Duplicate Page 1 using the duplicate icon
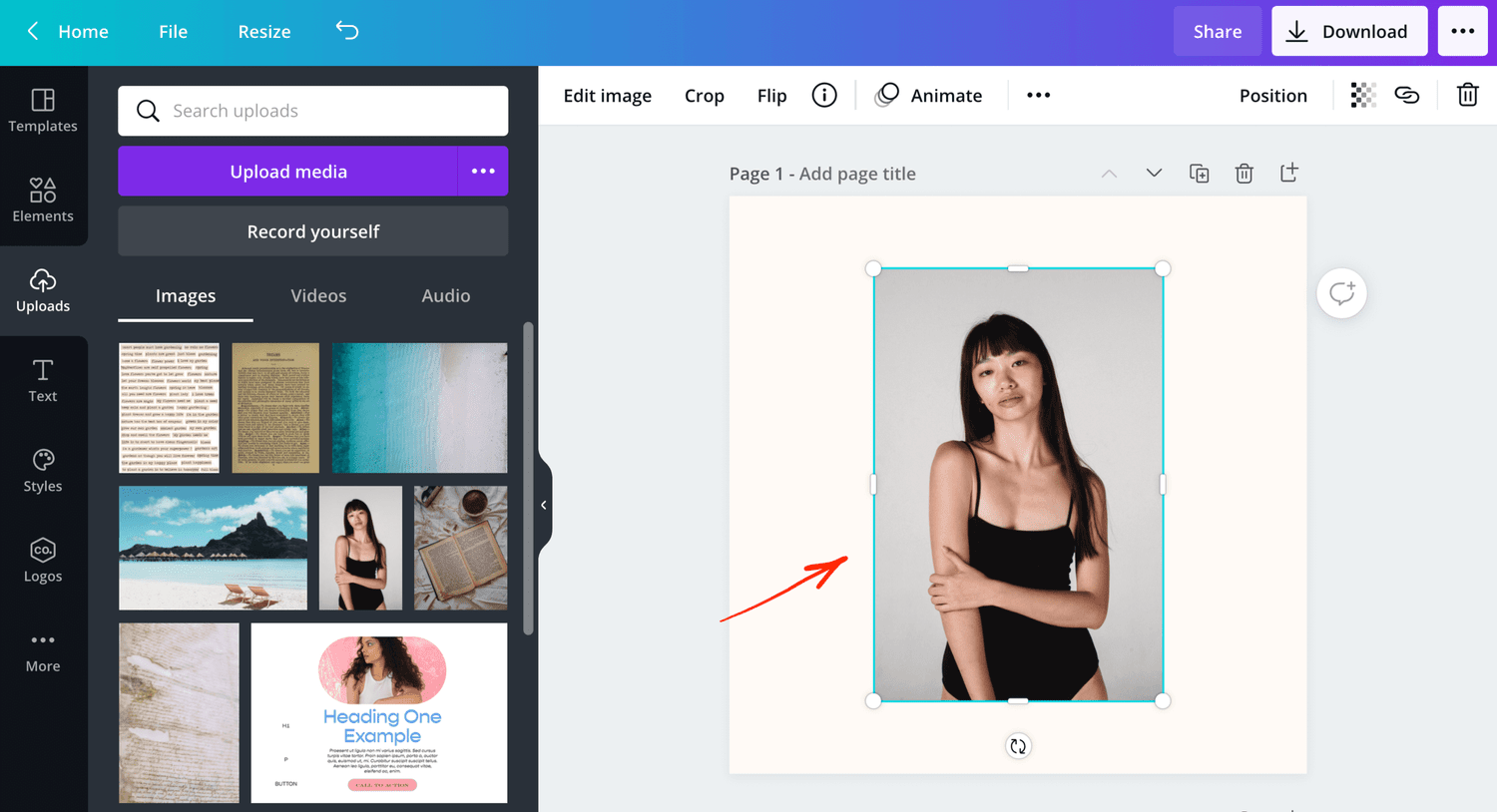1497x812 pixels. tap(1199, 173)
